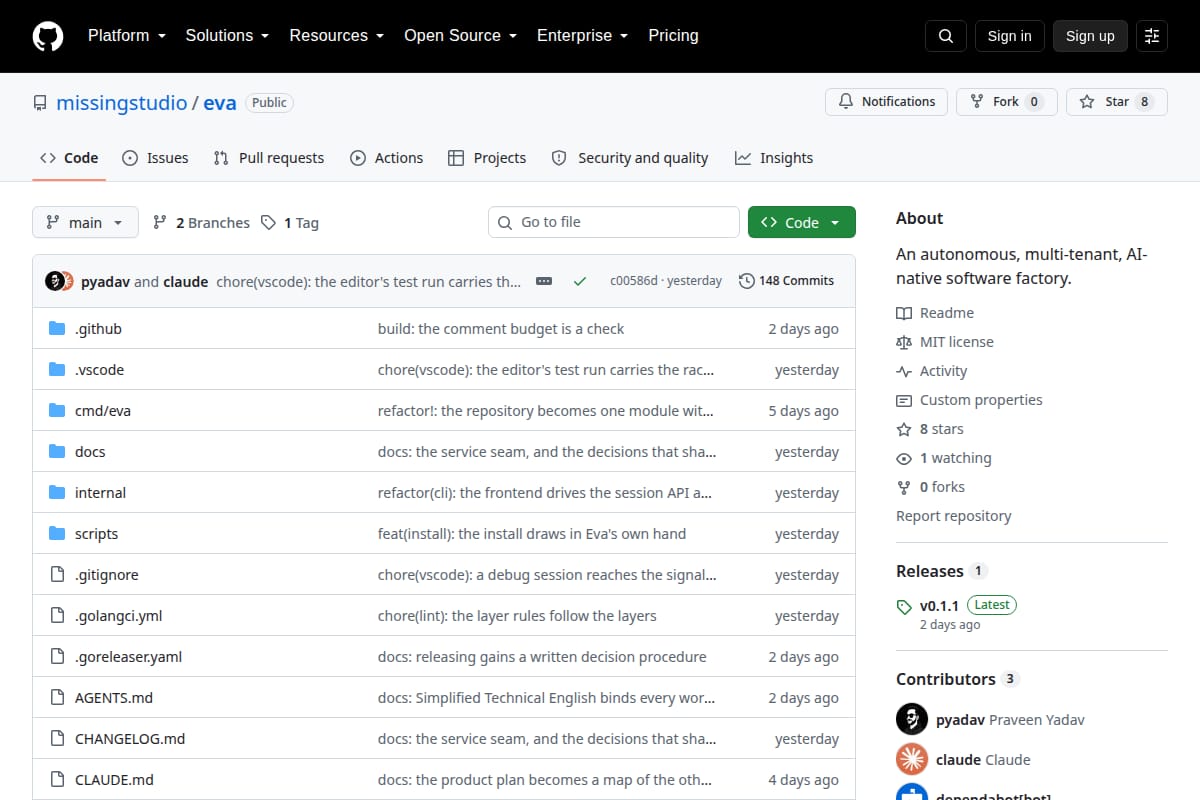Click the Sign up button
This screenshot has height=800, width=1200.
point(1090,36)
